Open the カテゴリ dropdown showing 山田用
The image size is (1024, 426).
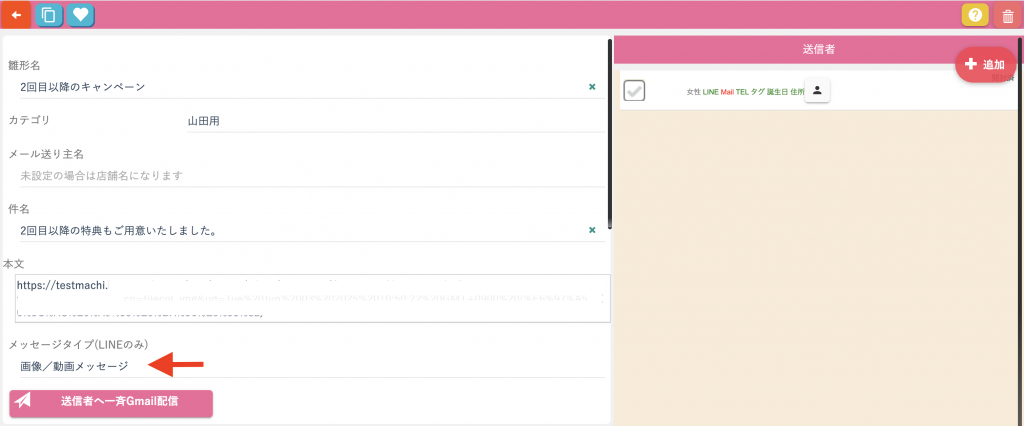[390, 121]
